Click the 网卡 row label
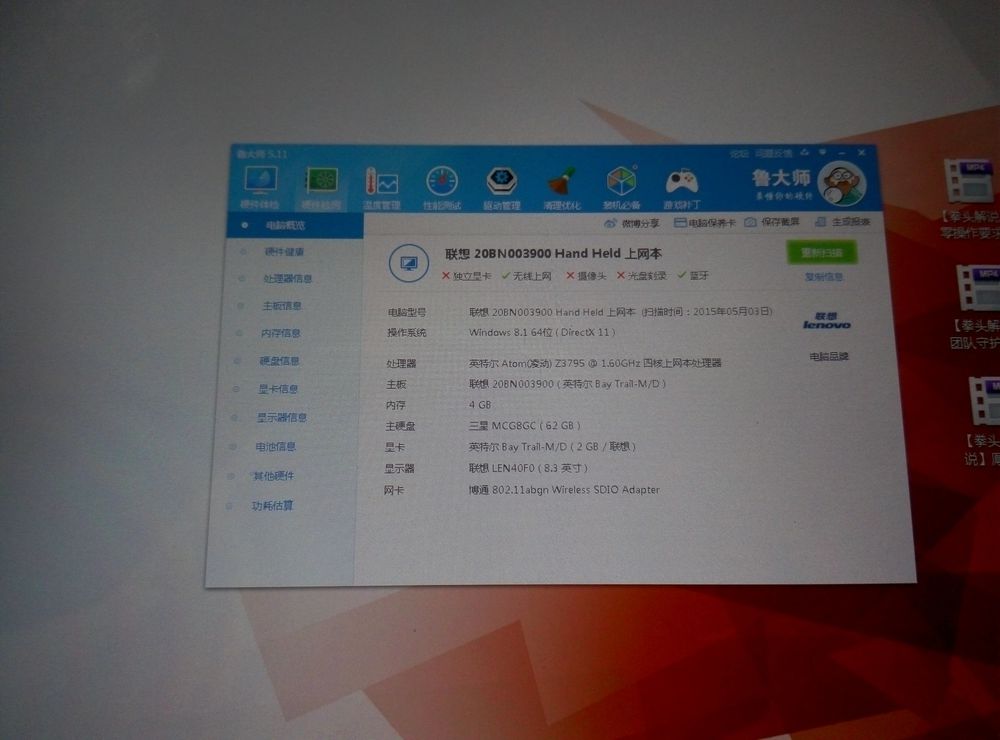 [393, 491]
